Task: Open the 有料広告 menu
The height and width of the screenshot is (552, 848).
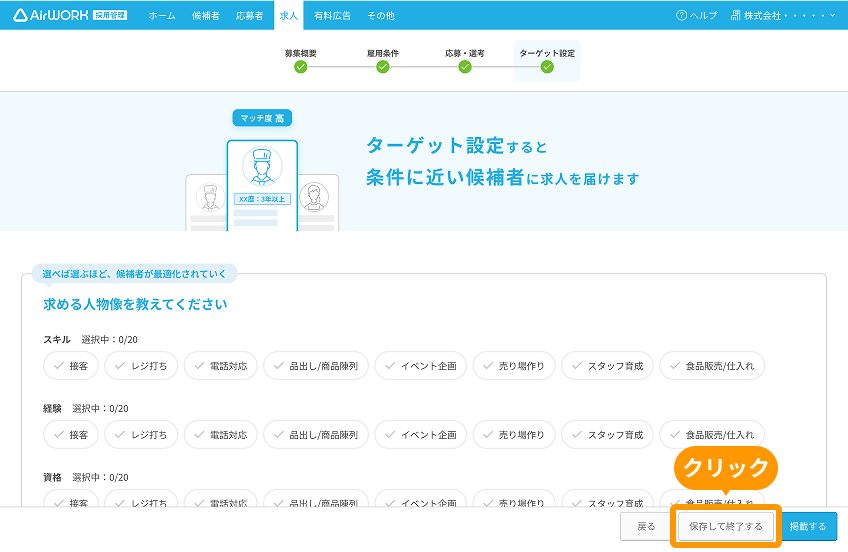Action: click(332, 16)
